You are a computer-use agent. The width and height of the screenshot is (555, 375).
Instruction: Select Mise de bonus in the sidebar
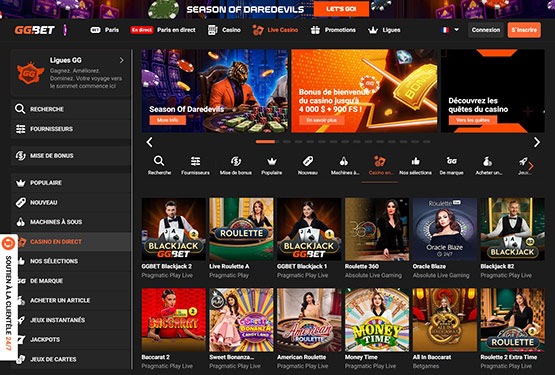tap(70, 156)
